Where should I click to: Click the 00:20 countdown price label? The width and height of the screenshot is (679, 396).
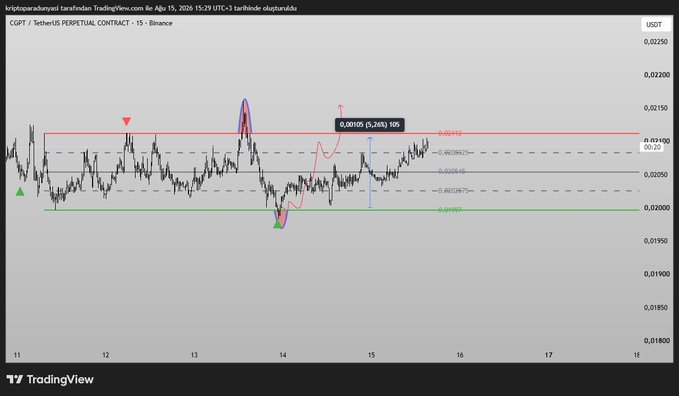tap(652, 147)
